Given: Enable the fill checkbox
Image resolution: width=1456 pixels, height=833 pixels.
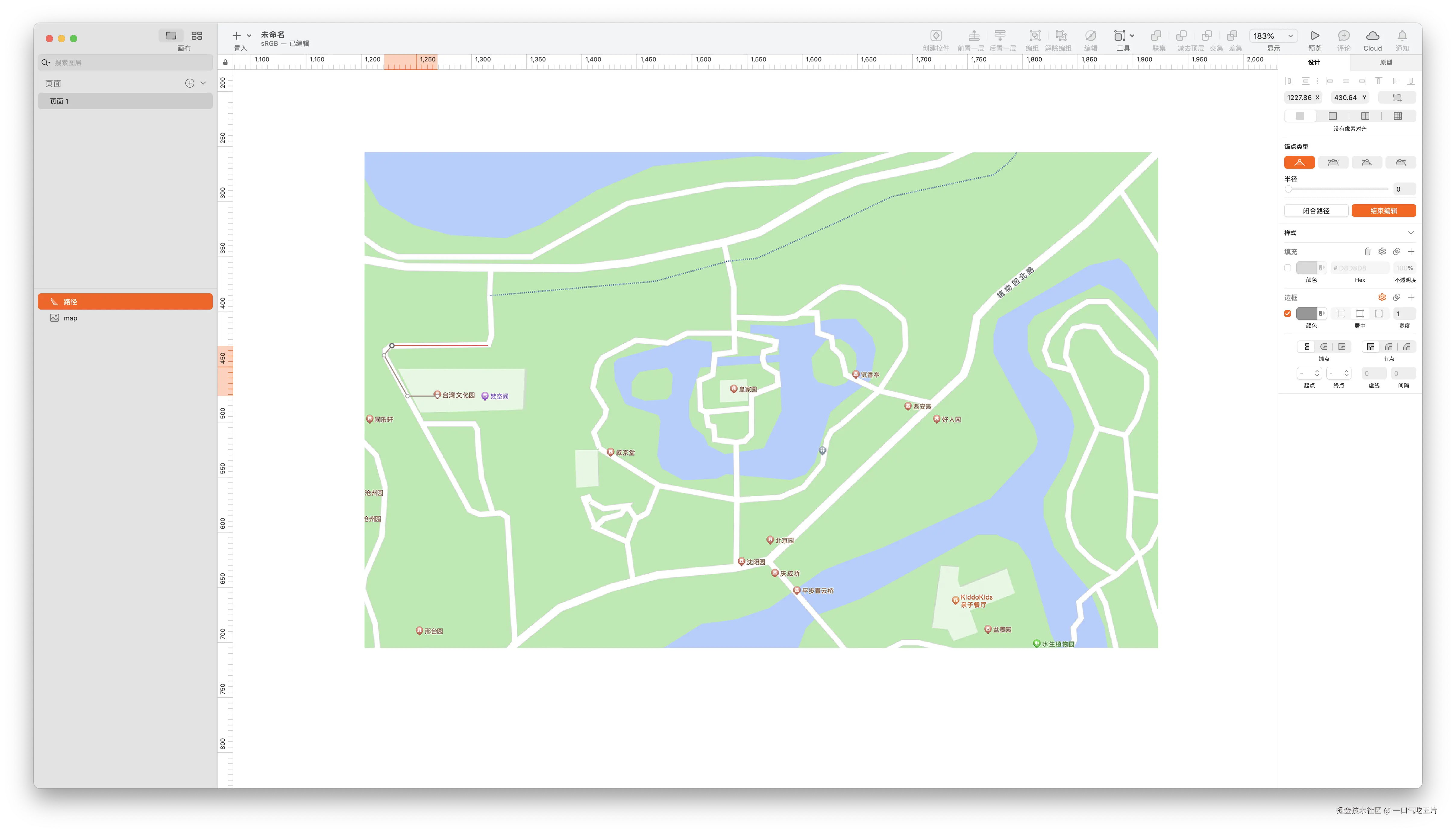Looking at the screenshot, I should click(x=1288, y=268).
